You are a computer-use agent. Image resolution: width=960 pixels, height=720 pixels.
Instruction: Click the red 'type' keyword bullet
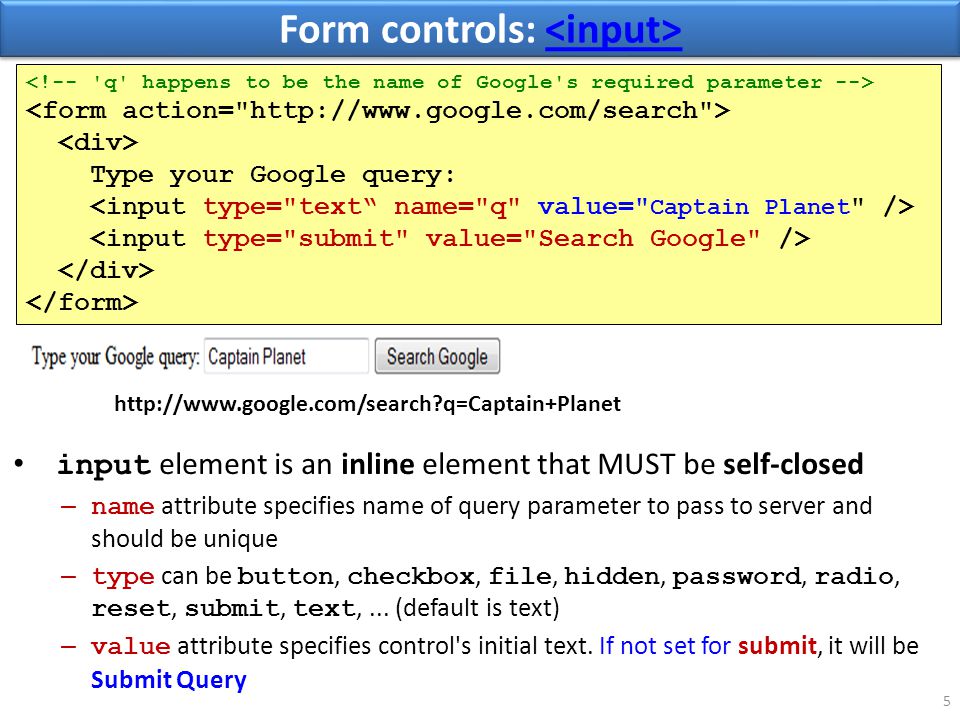coord(123,577)
